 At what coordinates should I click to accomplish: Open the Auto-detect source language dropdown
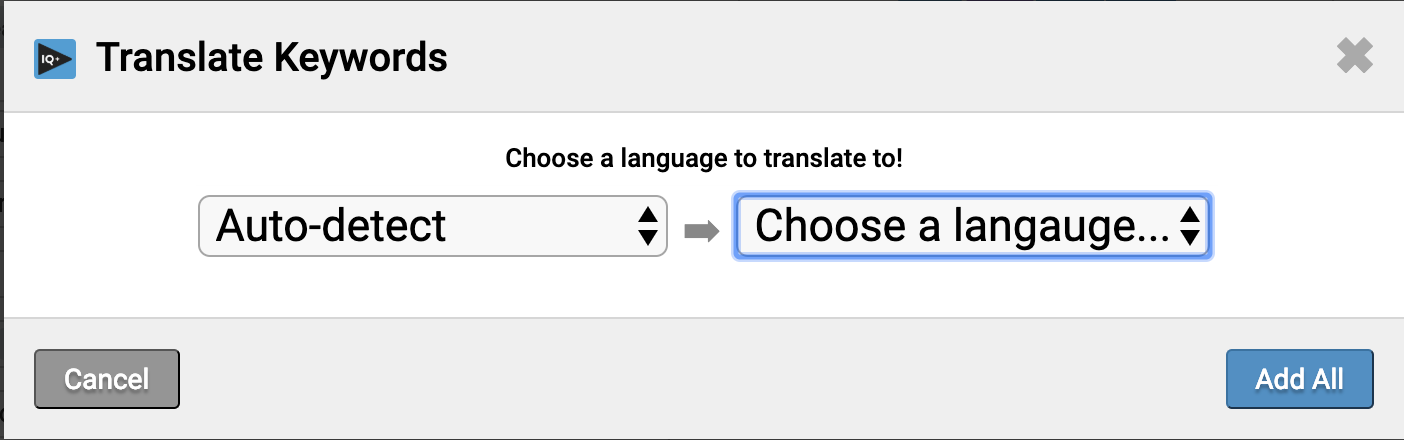point(433,226)
